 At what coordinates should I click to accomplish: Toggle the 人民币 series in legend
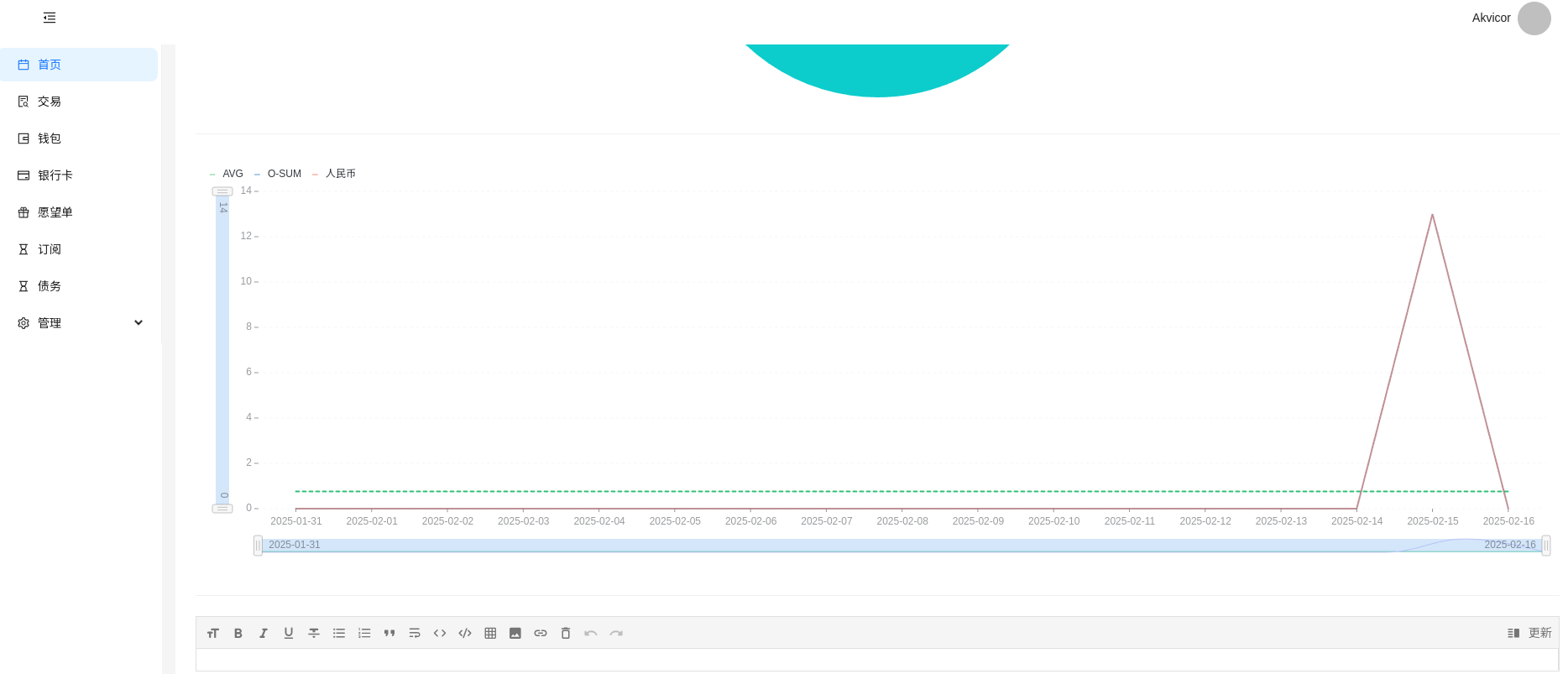334,174
